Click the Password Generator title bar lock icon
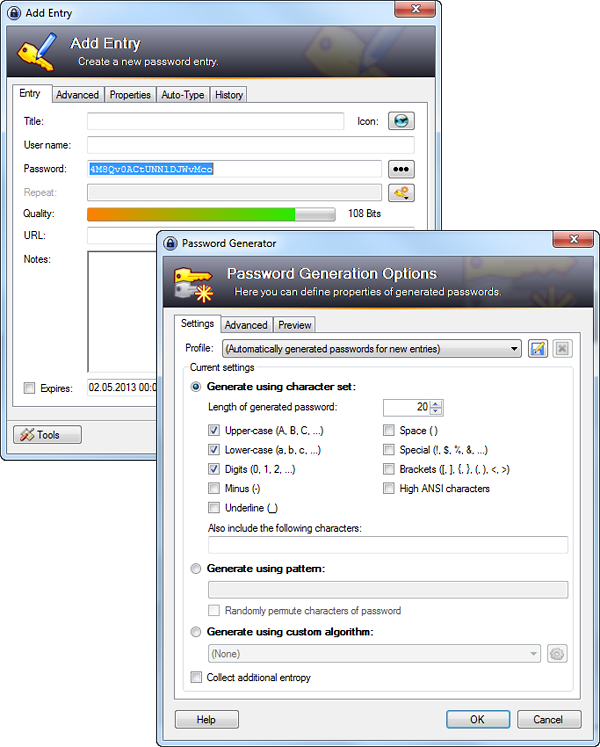This screenshot has height=747, width=600. (x=170, y=243)
